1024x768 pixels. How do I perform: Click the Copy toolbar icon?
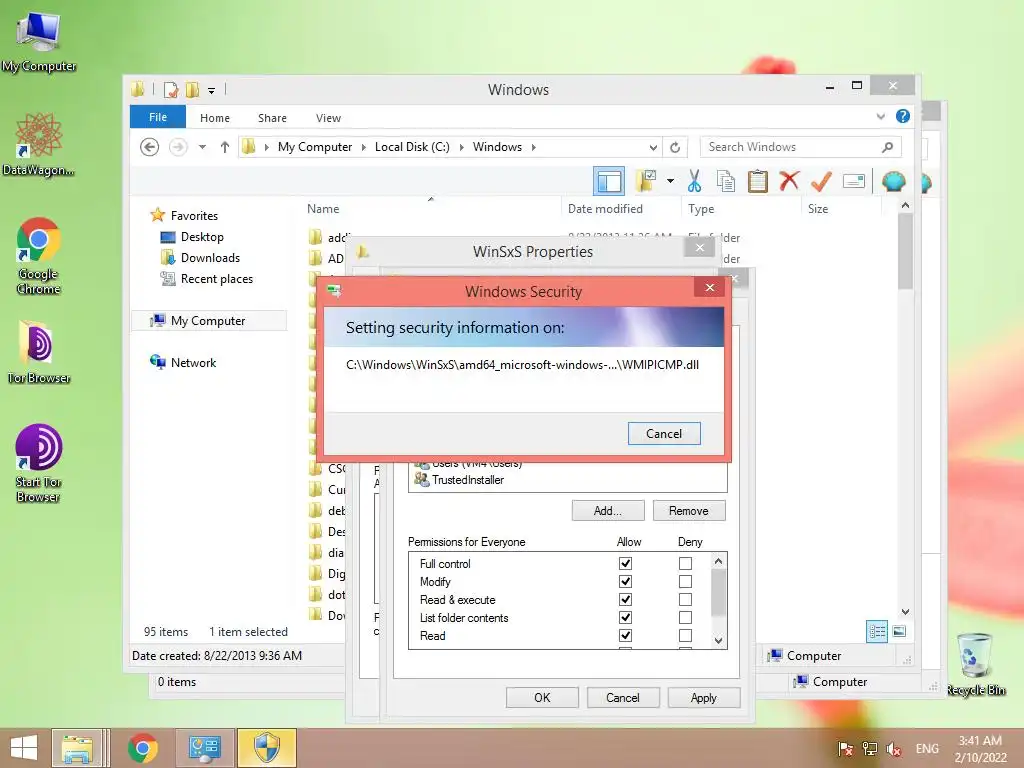(x=726, y=181)
